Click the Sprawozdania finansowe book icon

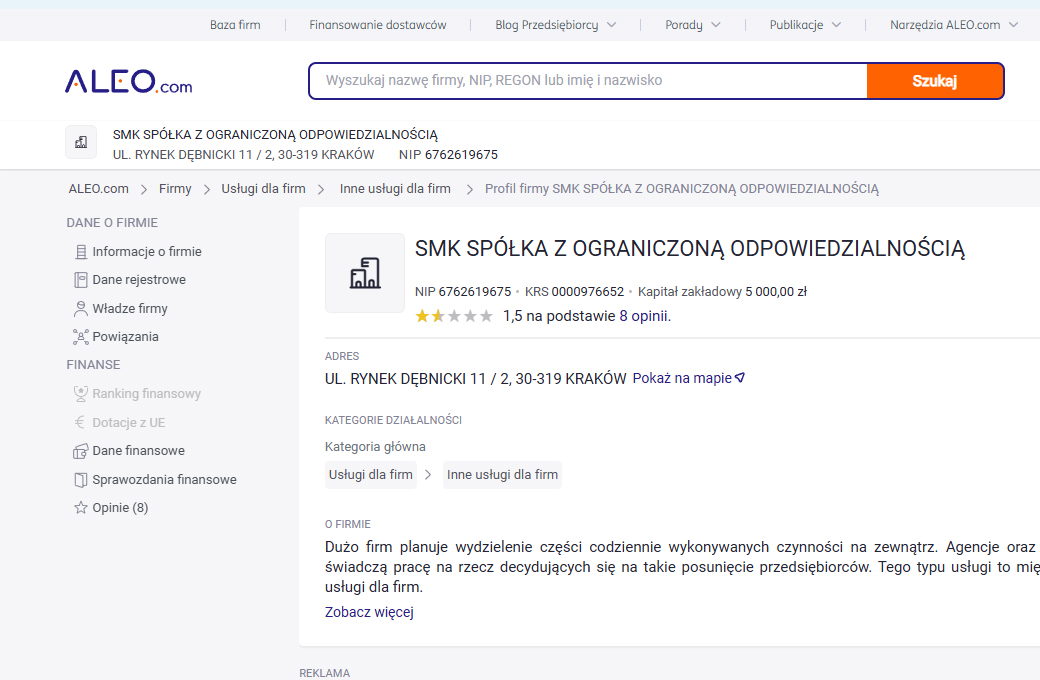point(81,480)
